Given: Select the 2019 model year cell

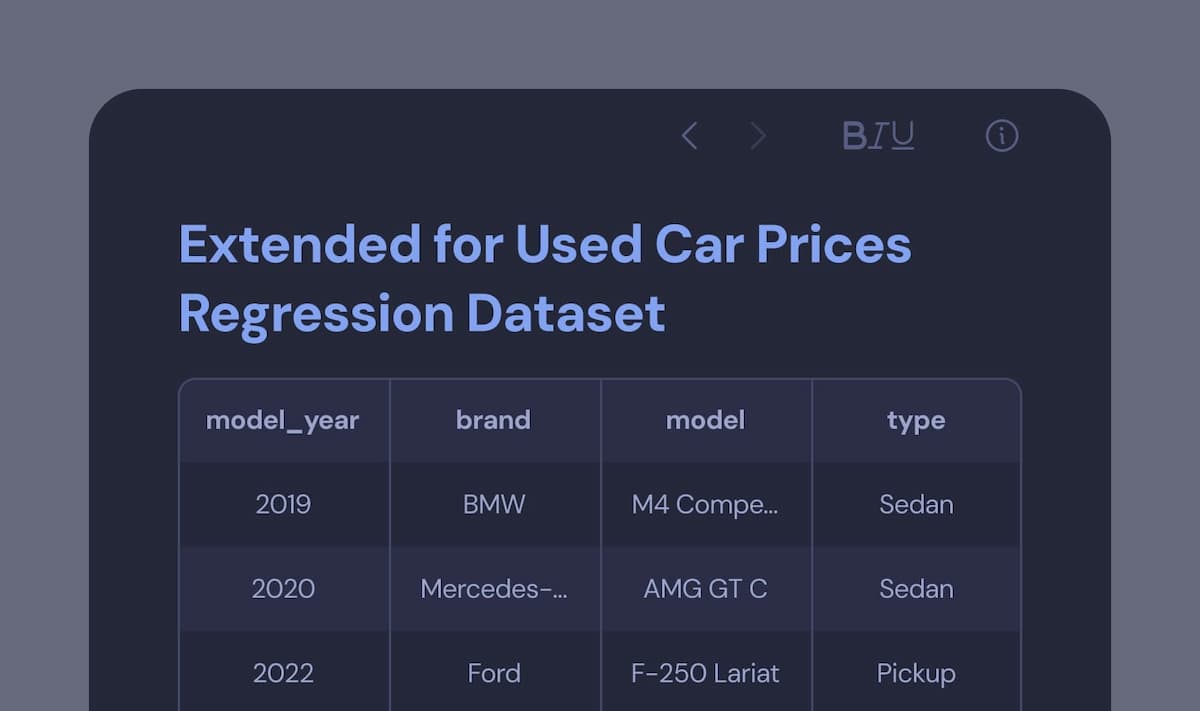Looking at the screenshot, I should tap(283, 504).
